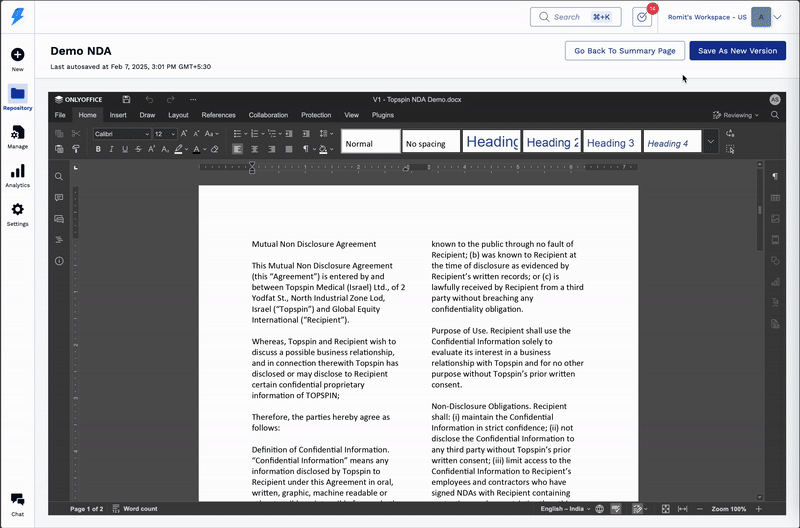Switch to the Collaboration tab

pyautogui.click(x=268, y=115)
